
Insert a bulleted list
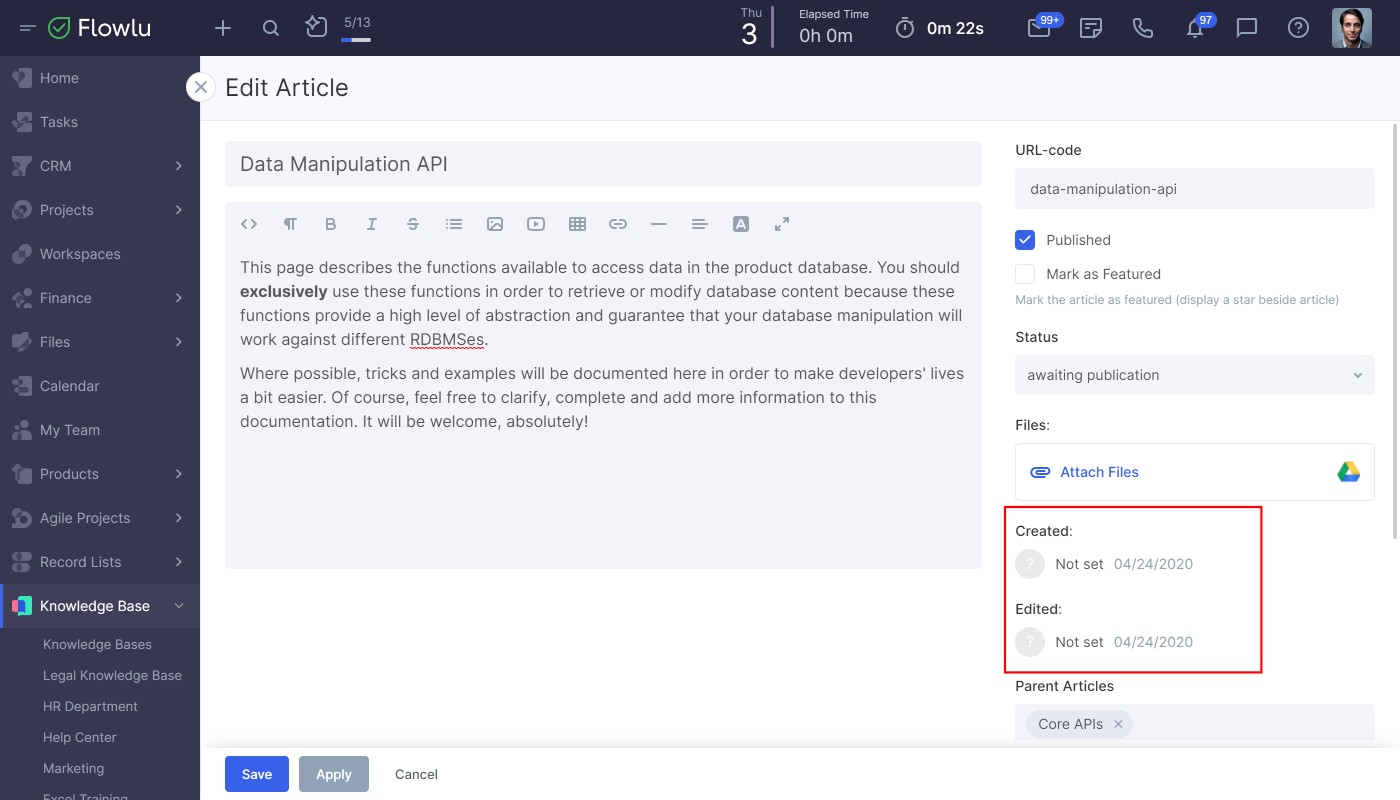tap(454, 224)
